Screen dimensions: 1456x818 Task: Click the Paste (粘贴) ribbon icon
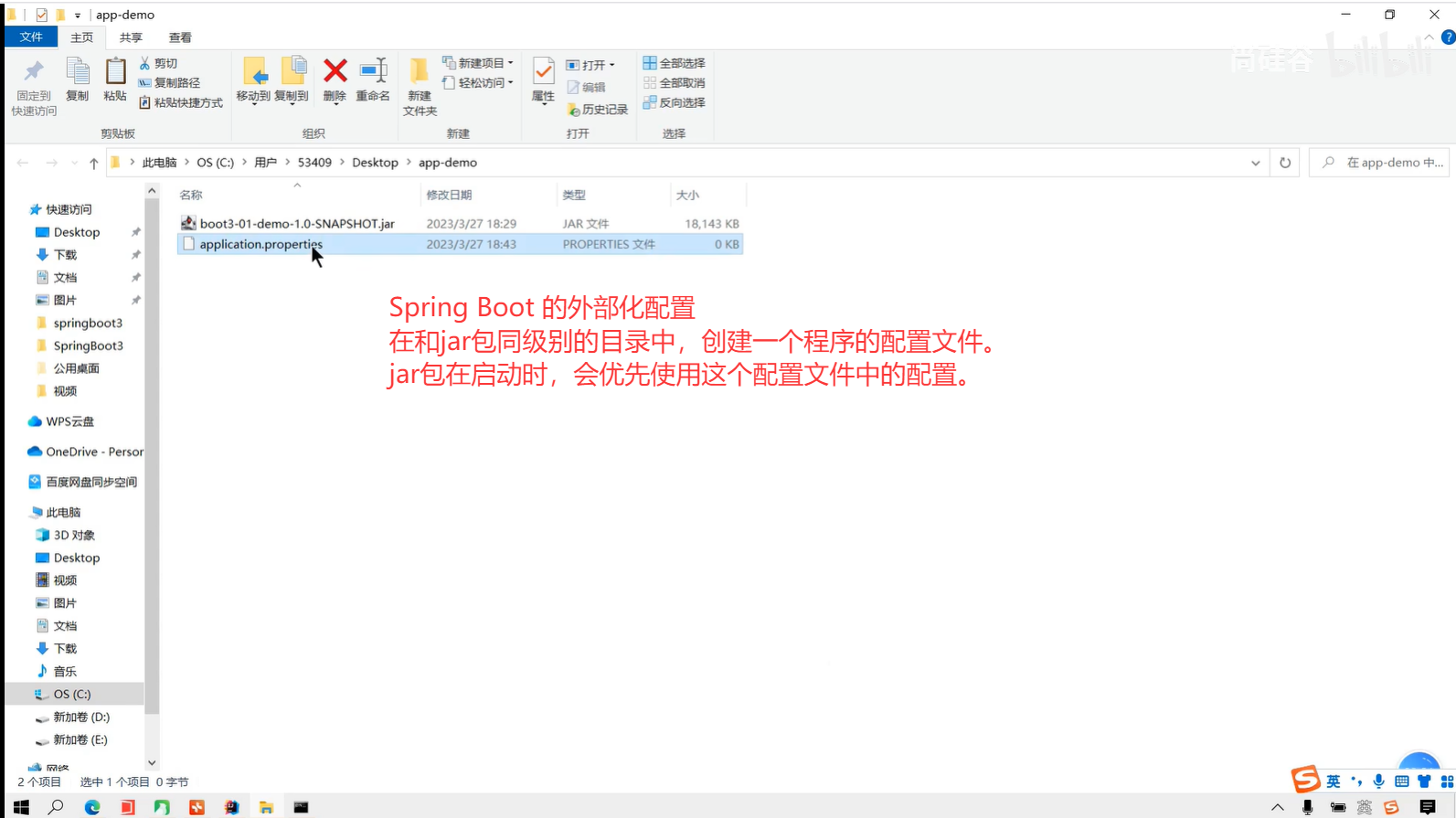click(115, 71)
